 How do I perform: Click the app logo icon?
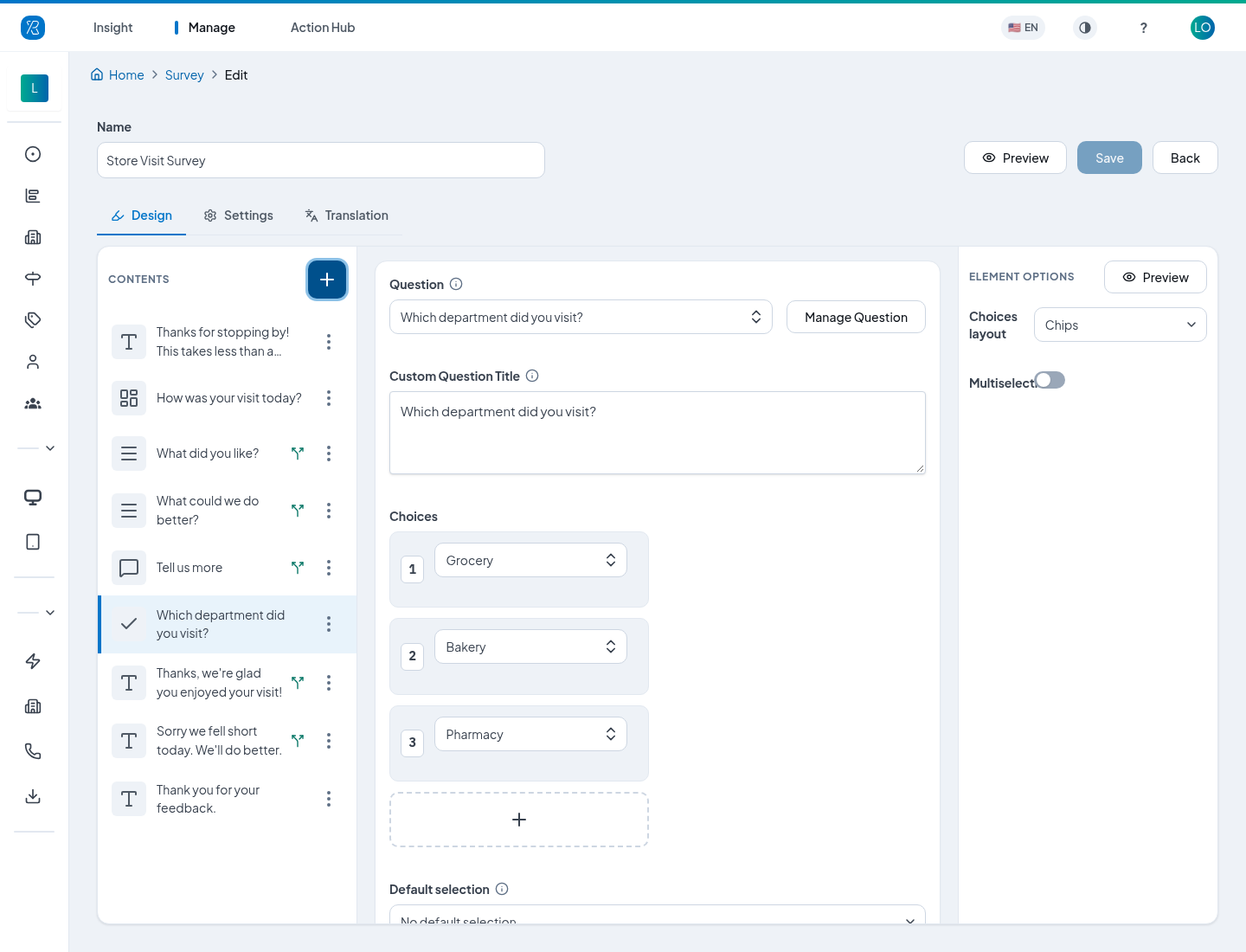[x=33, y=28]
